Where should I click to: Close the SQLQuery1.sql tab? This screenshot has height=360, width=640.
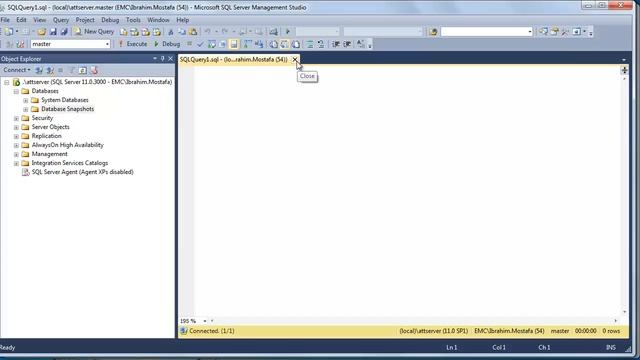point(295,60)
